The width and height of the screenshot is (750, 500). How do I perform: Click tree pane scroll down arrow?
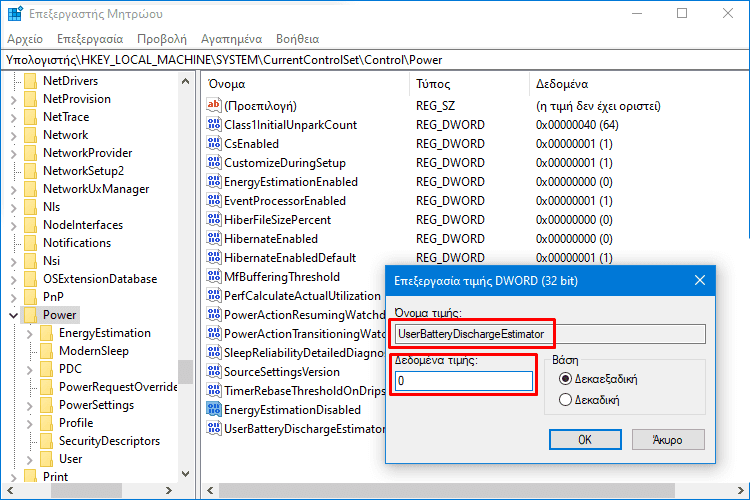(x=186, y=474)
